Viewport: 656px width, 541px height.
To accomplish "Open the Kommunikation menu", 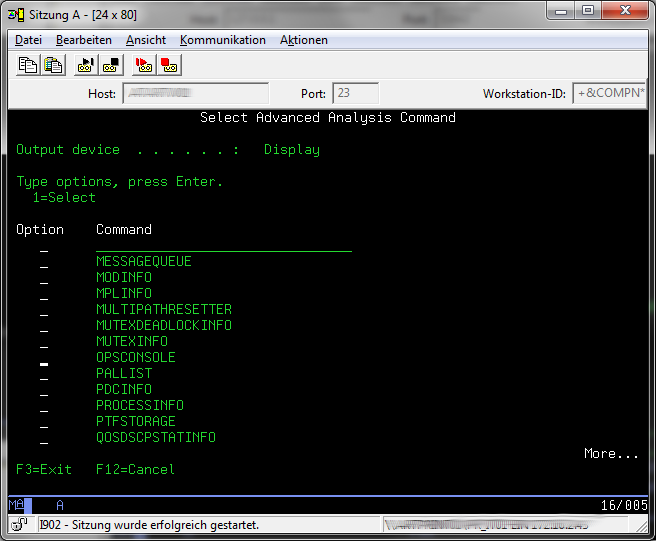I will pos(223,40).
